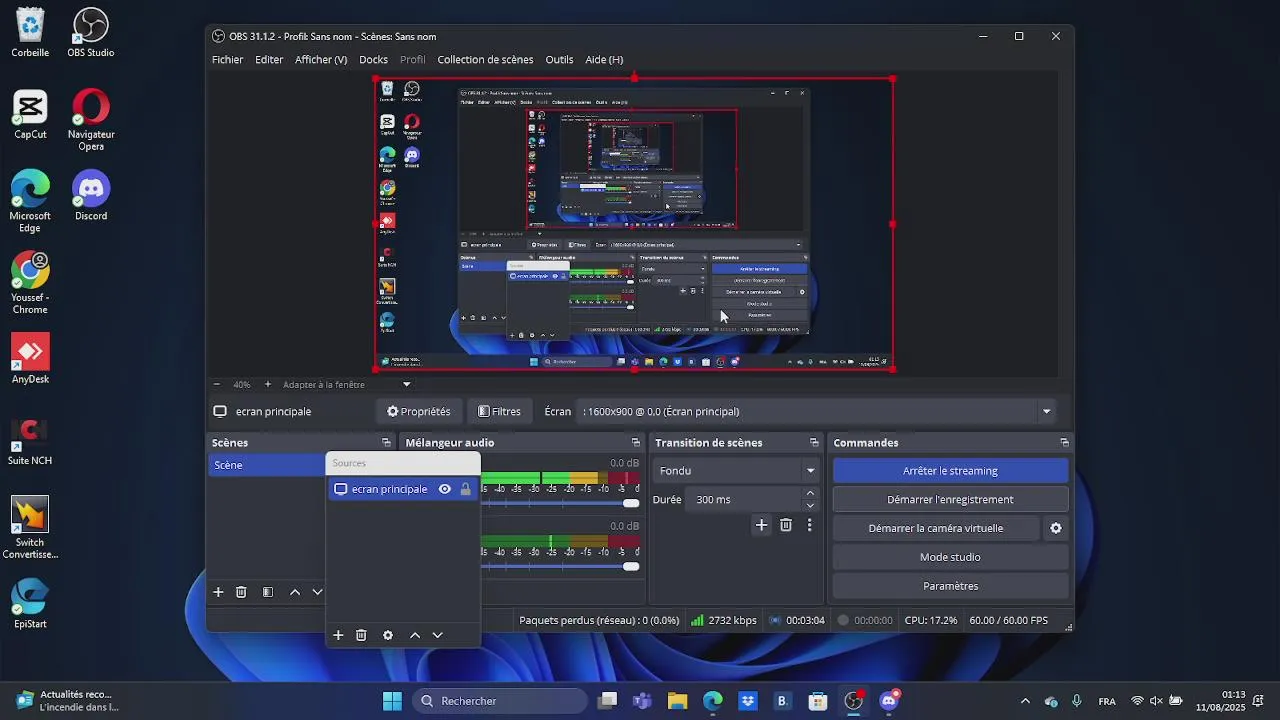
Task: Open the Fichier menu
Action: point(227,60)
